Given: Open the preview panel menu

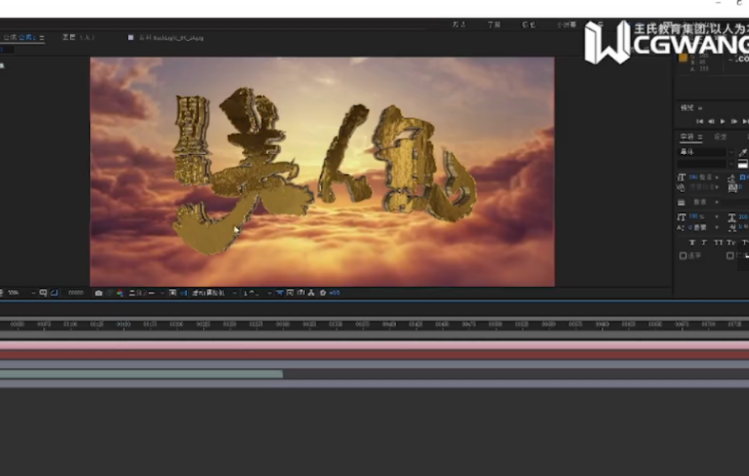Looking at the screenshot, I should coord(700,108).
